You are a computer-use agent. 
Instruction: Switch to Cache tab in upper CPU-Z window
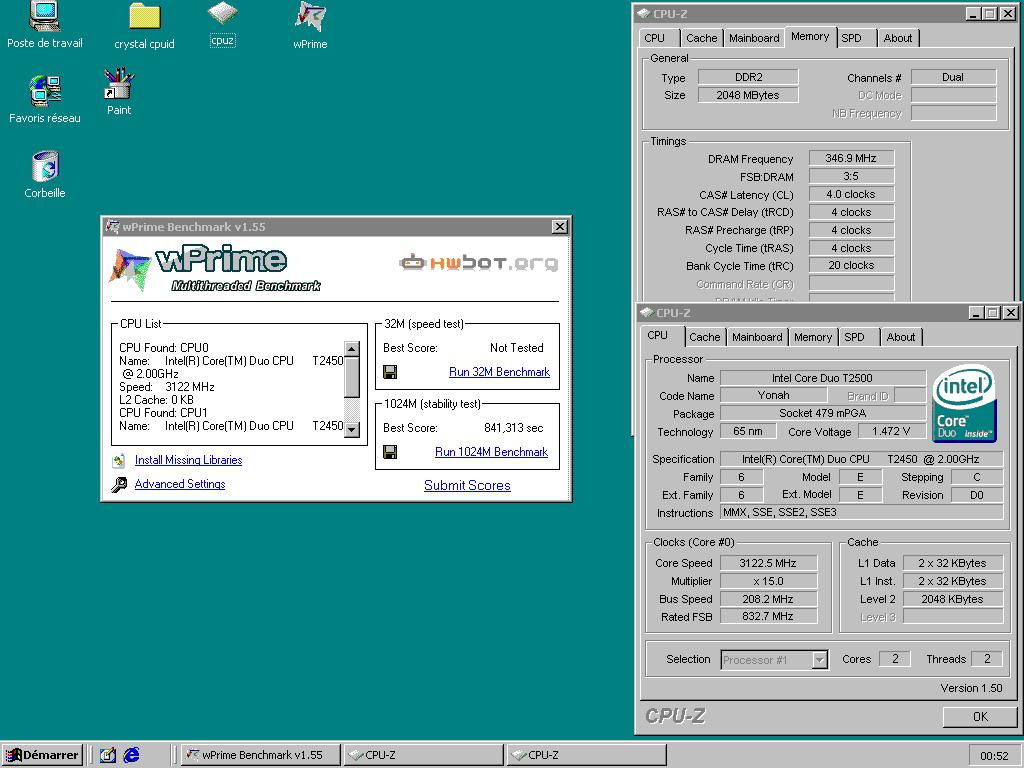click(702, 38)
